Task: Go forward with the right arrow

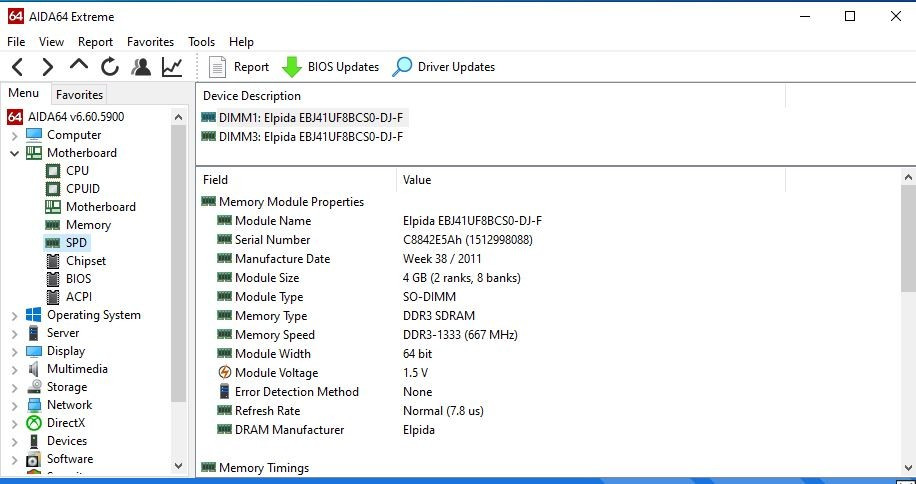Action: click(x=48, y=67)
